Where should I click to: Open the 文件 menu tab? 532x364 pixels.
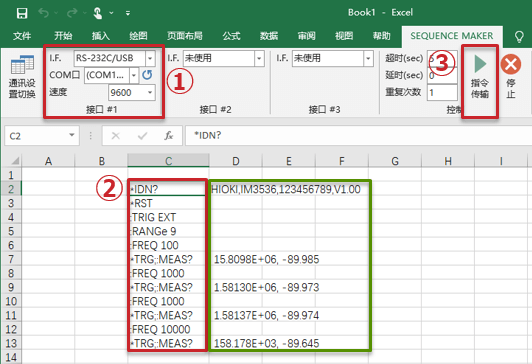[x=22, y=36]
